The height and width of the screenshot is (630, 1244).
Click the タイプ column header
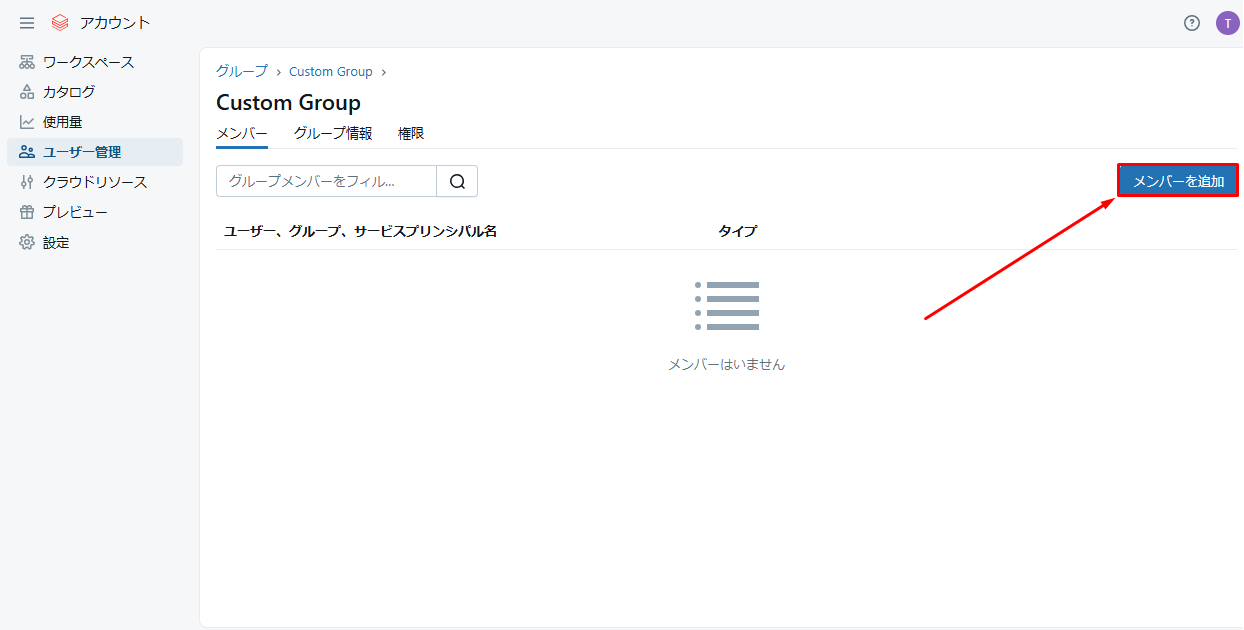pyautogui.click(x=737, y=231)
